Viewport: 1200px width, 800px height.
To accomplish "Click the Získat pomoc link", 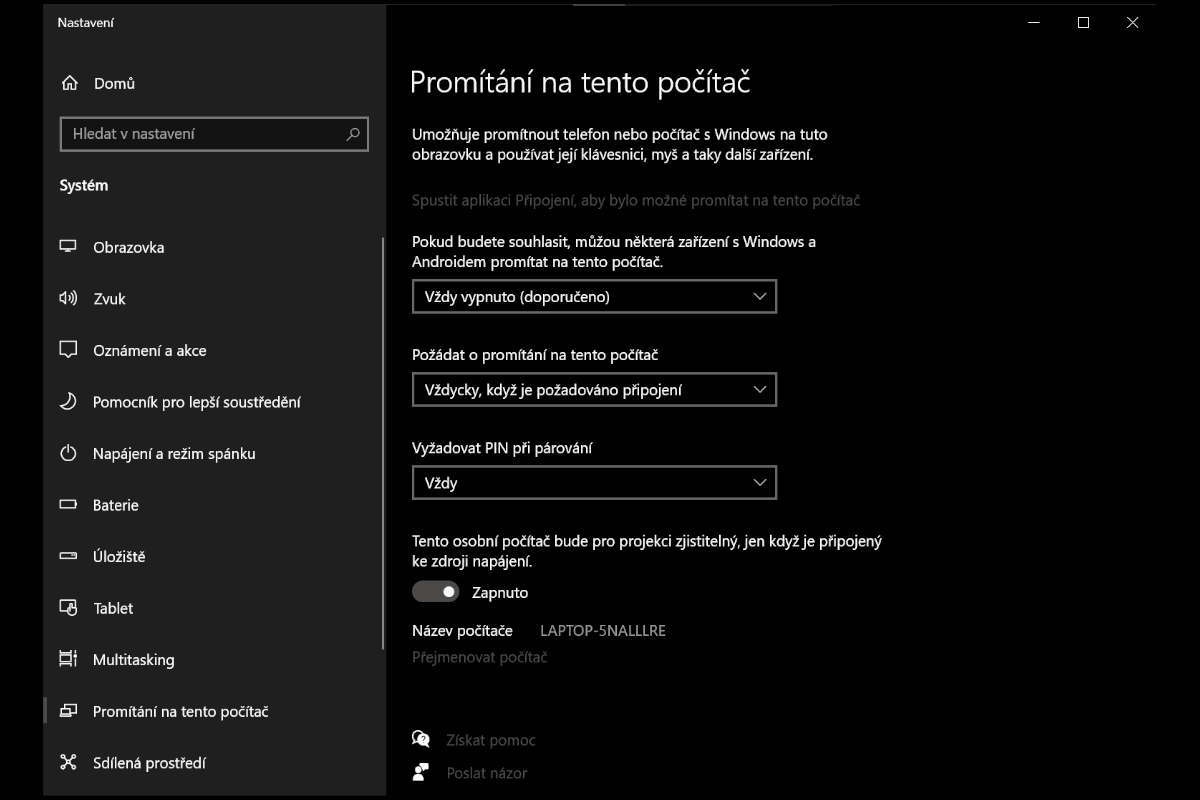I will coord(490,740).
